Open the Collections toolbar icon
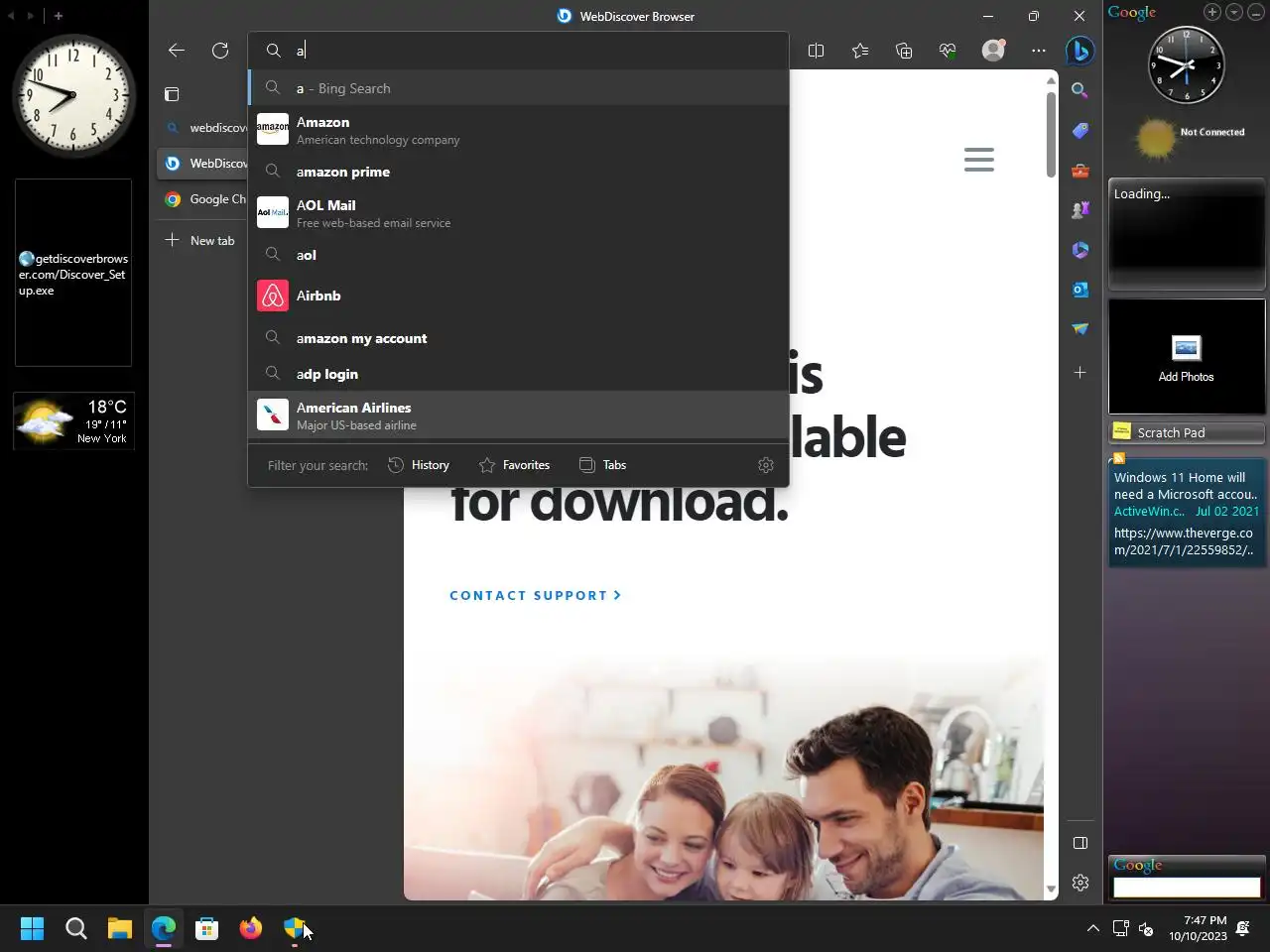Screen dimensions: 1270x952 click(x=904, y=51)
